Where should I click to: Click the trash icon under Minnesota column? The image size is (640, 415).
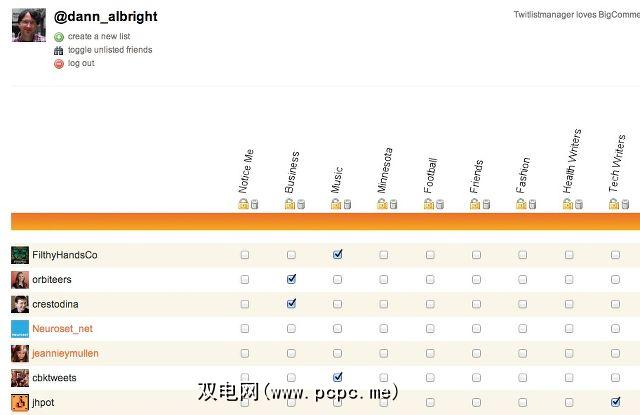(393, 204)
